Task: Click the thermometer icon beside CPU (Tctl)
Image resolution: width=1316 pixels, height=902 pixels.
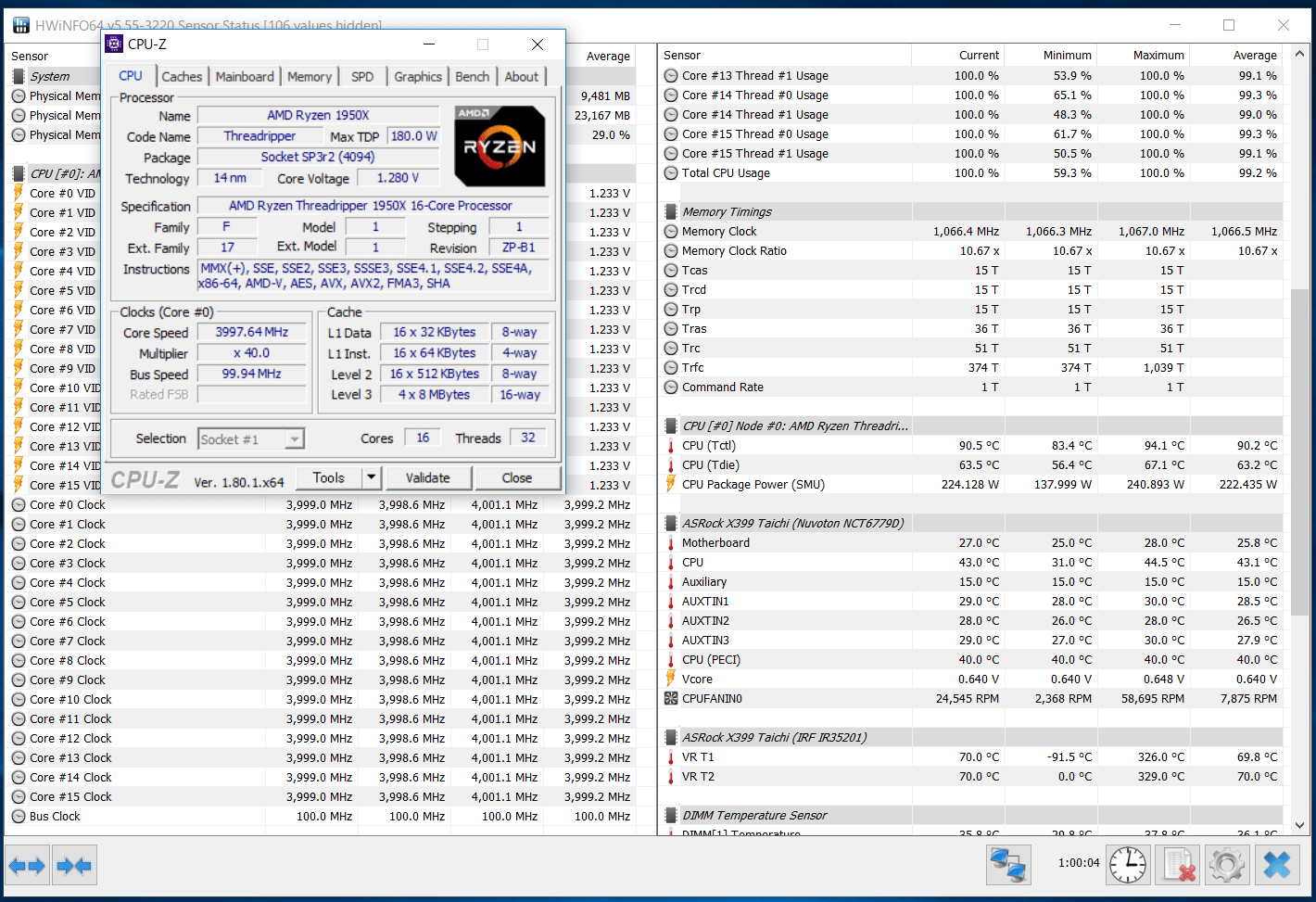Action: [671, 446]
